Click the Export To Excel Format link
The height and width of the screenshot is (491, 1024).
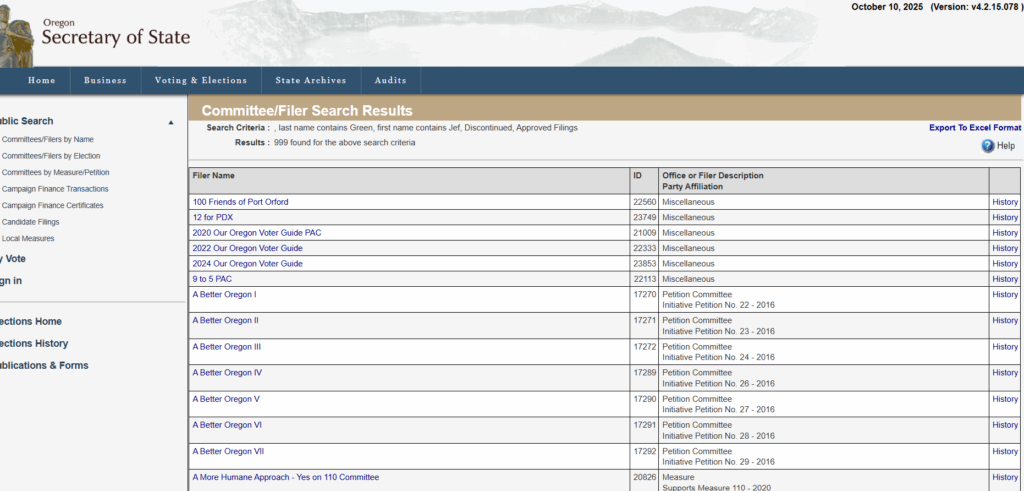tap(974, 128)
